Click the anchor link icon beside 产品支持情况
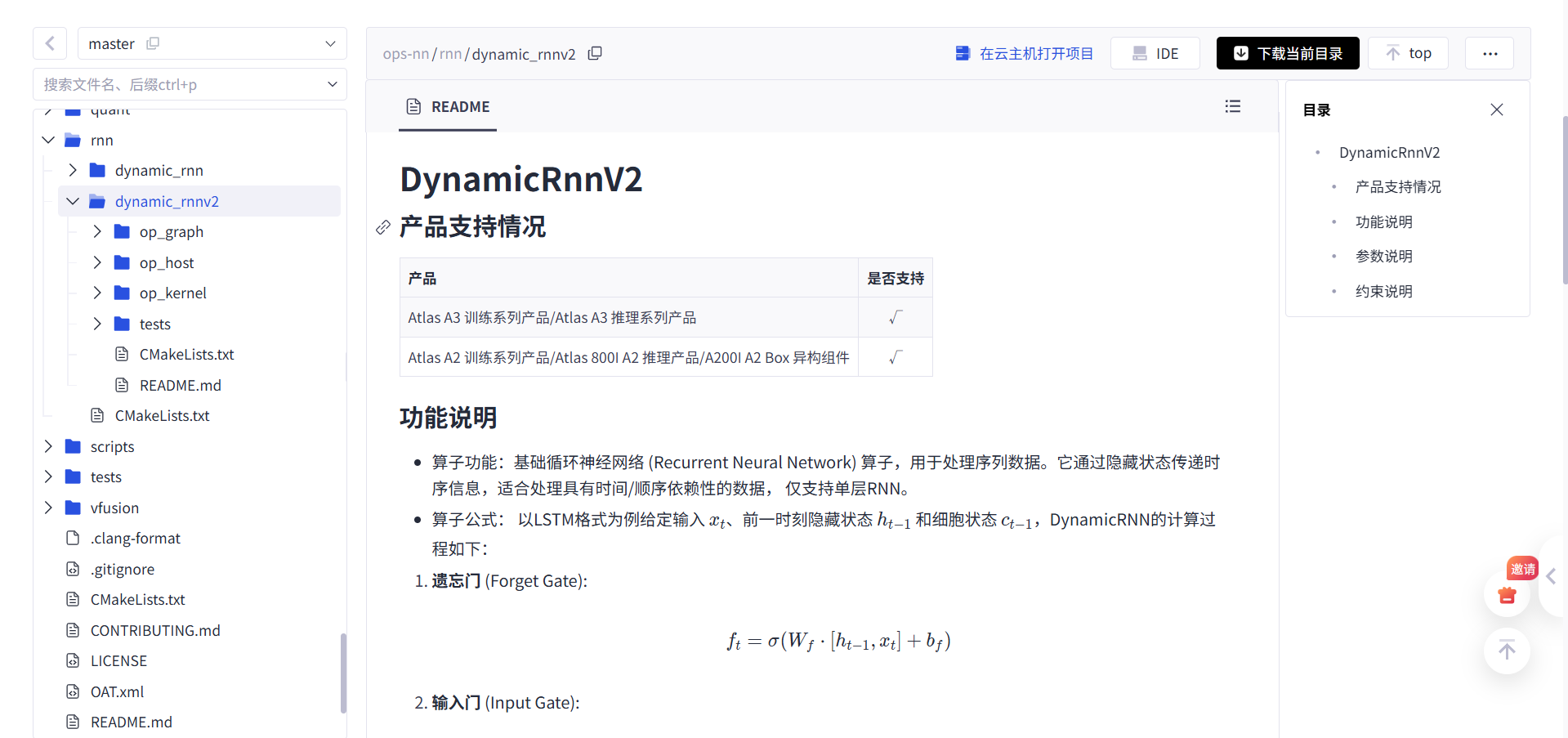Screen dimensions: 1568x738 (x=382, y=227)
